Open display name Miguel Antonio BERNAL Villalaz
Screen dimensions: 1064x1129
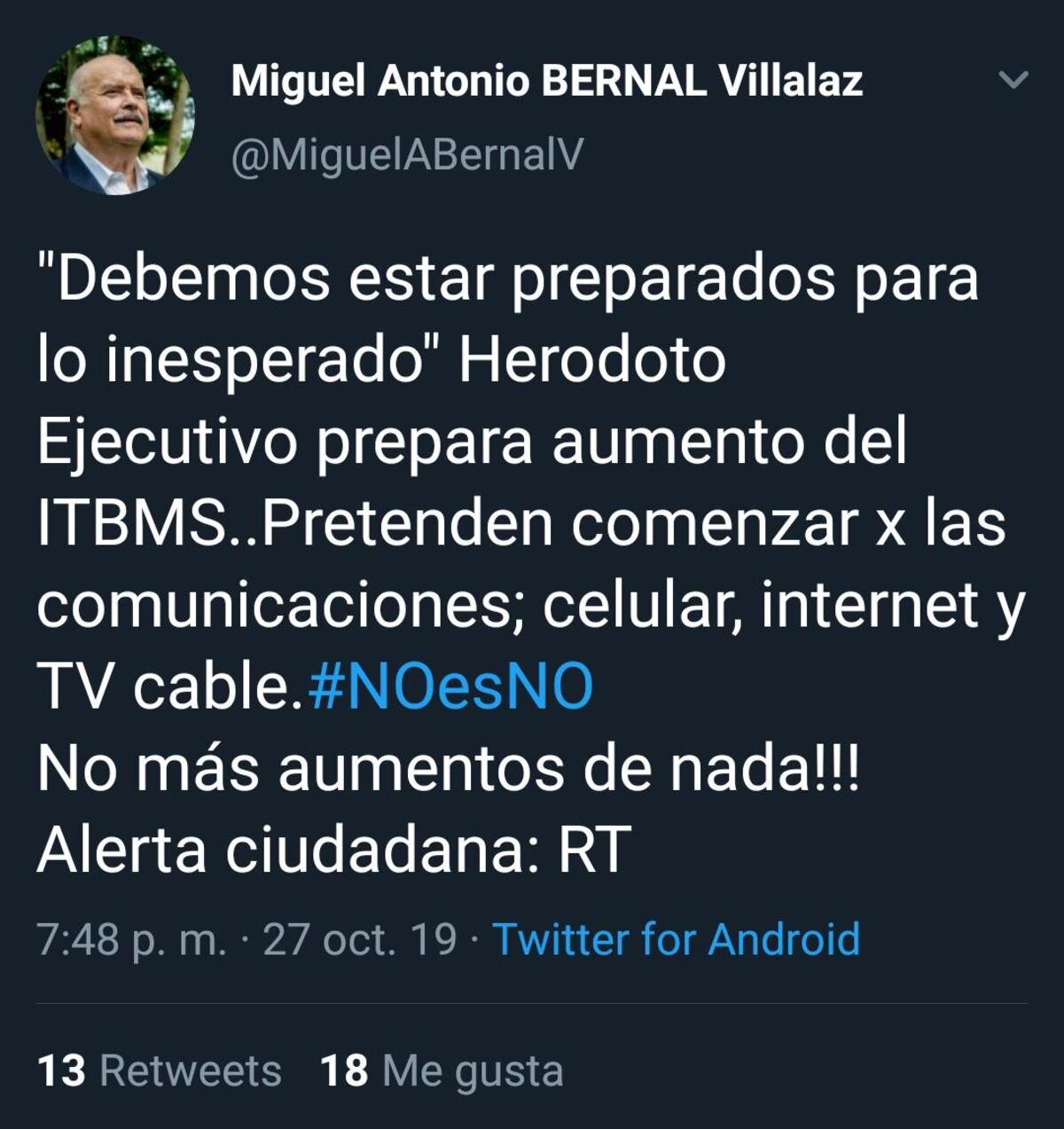coord(546,82)
